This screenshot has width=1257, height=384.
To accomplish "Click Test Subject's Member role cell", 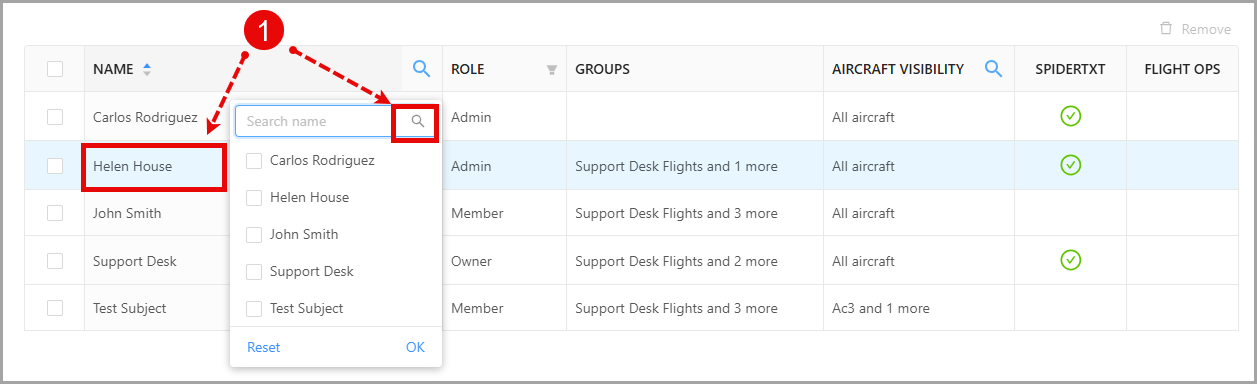I will (477, 308).
